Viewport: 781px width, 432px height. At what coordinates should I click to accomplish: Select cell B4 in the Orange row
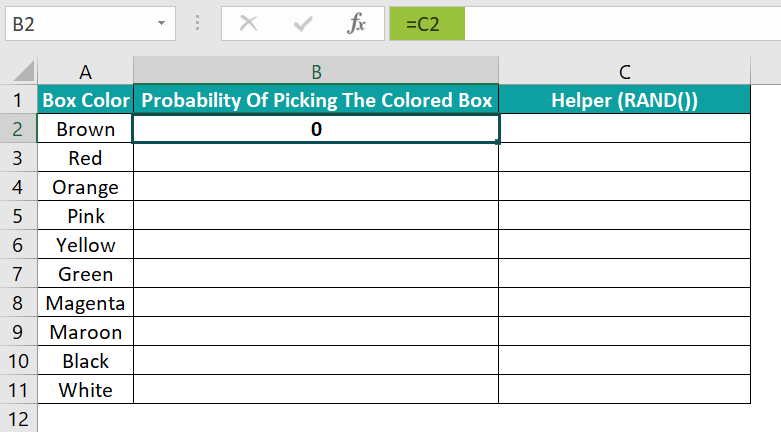pos(316,186)
